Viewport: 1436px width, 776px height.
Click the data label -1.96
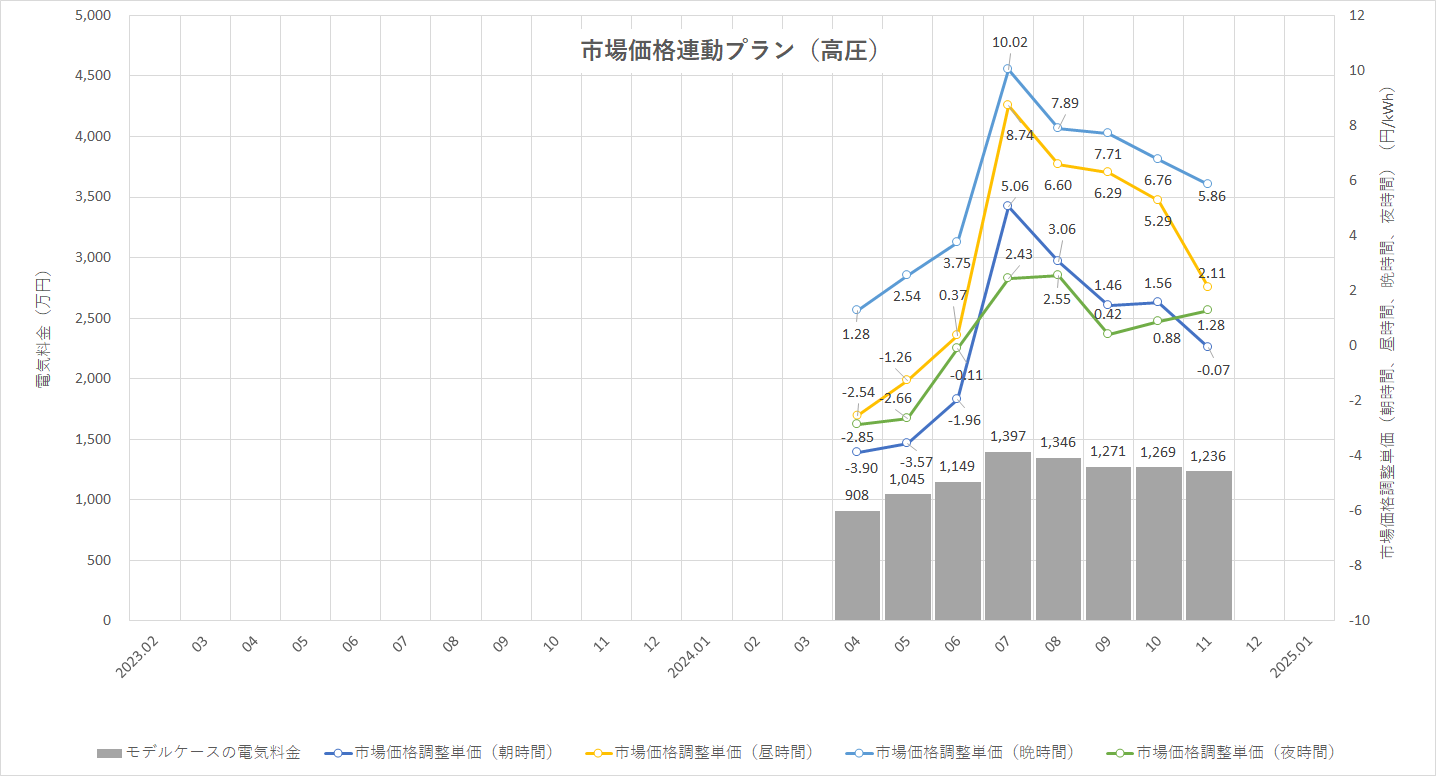(963, 420)
